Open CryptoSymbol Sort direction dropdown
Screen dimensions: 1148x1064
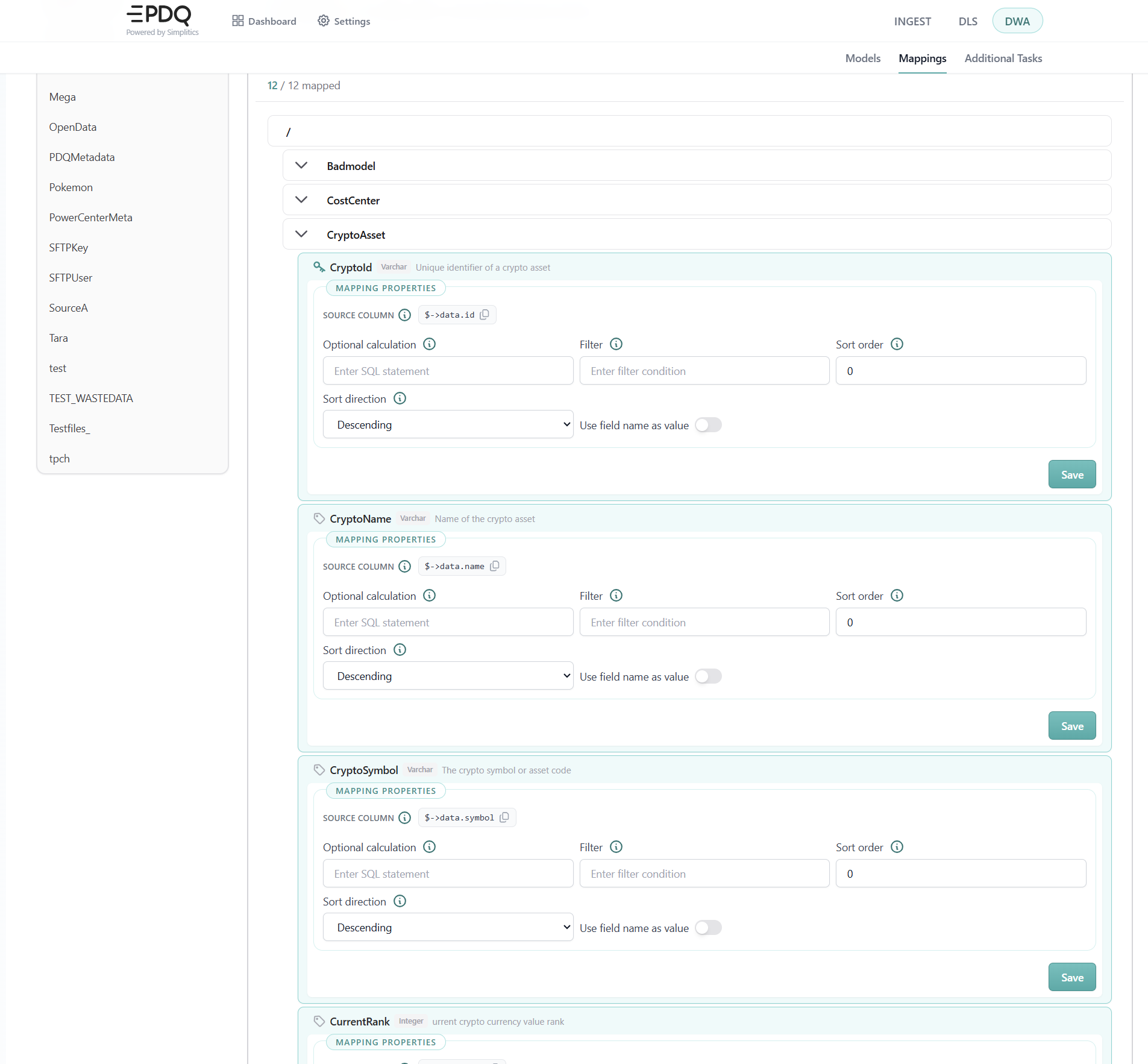pyautogui.click(x=448, y=927)
